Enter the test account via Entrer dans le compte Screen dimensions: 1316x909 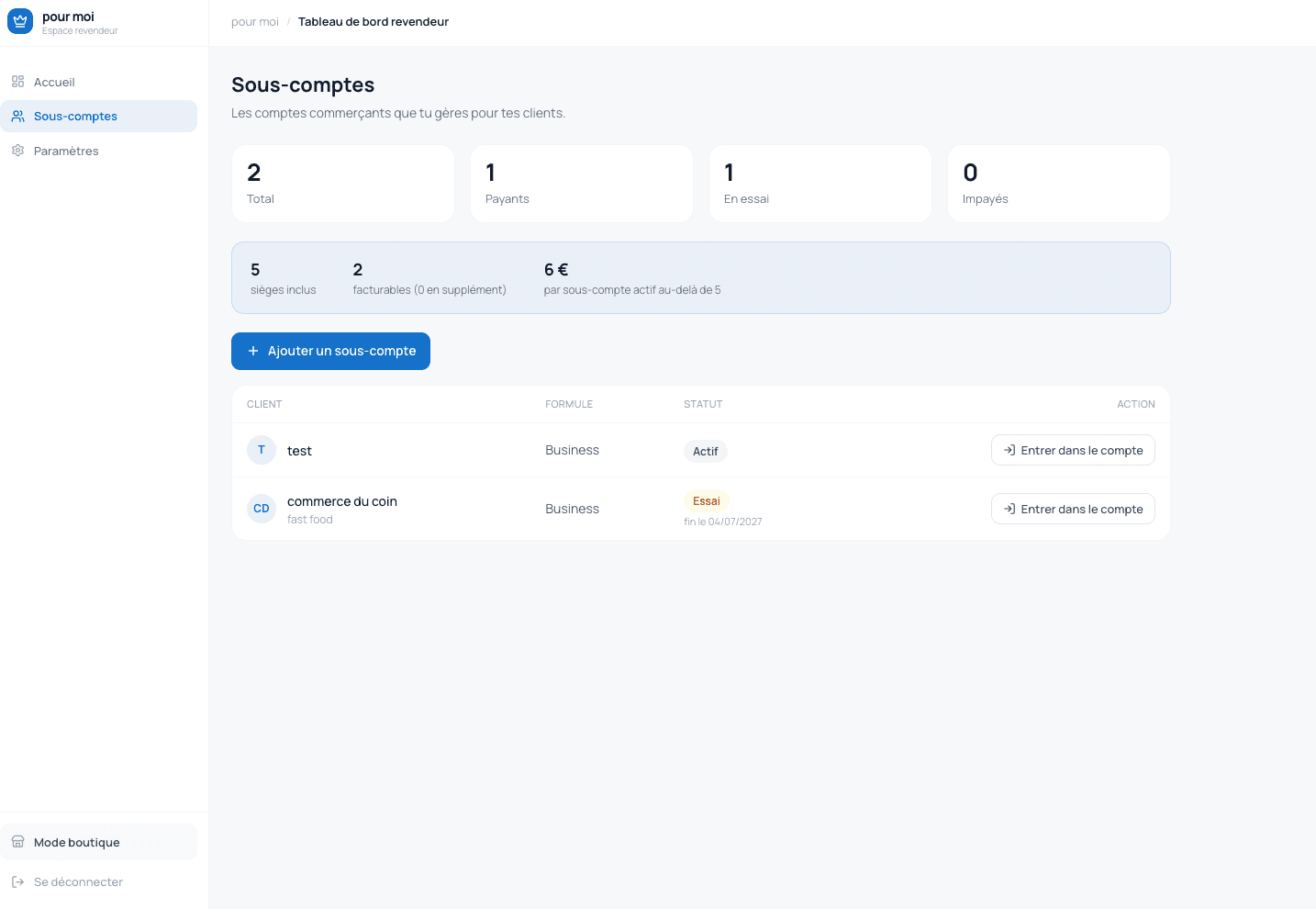(1073, 450)
